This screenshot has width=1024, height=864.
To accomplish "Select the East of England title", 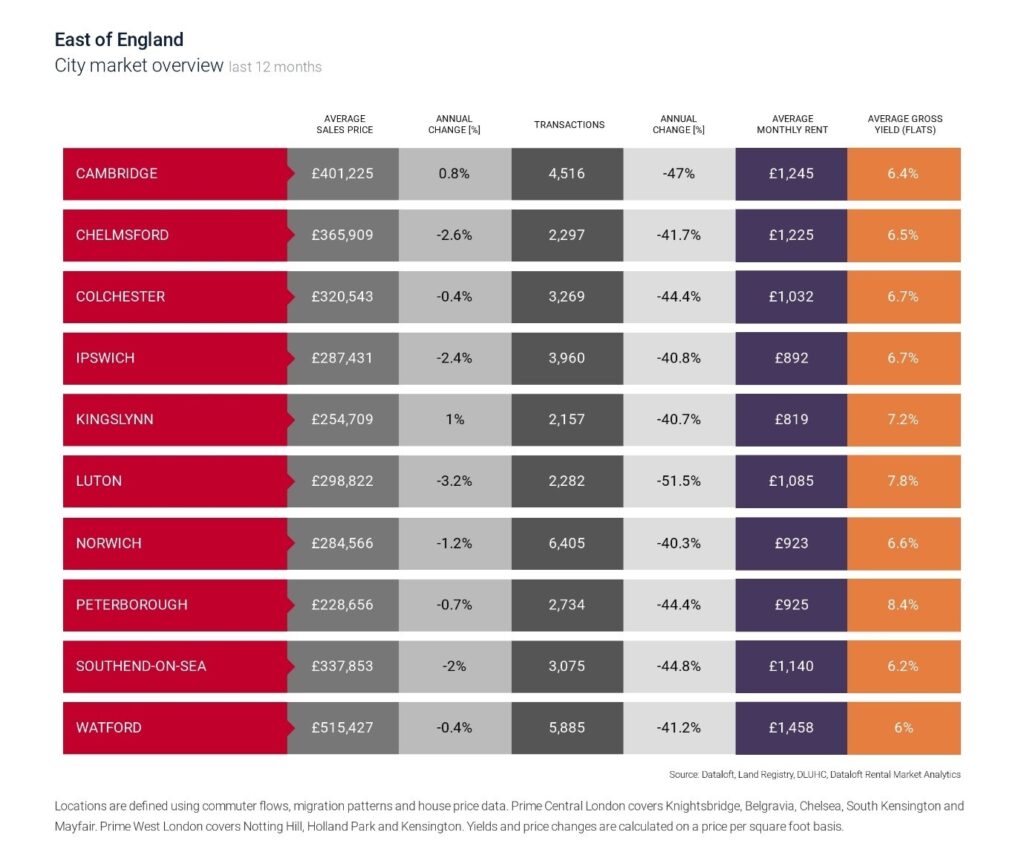I will click(x=119, y=40).
